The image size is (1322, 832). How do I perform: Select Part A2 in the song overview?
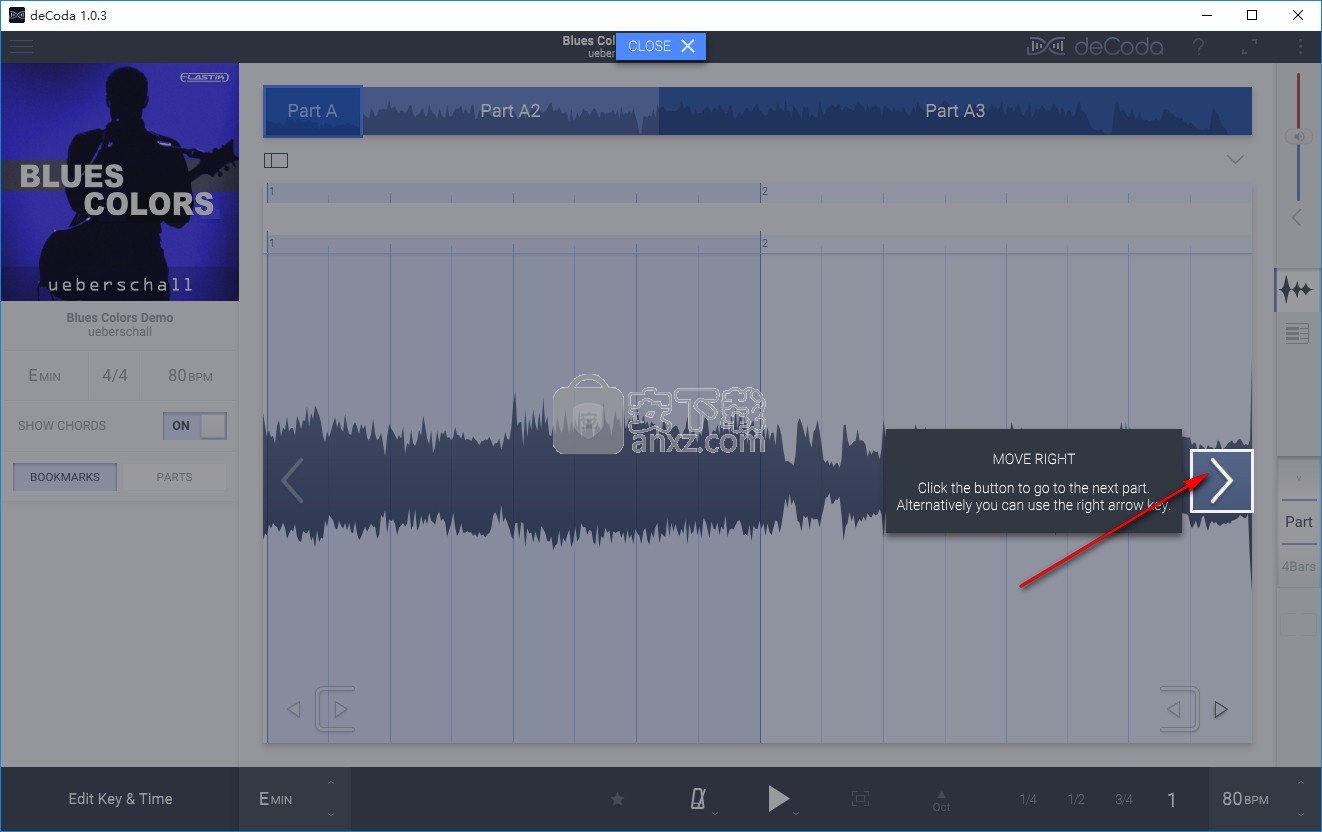510,111
